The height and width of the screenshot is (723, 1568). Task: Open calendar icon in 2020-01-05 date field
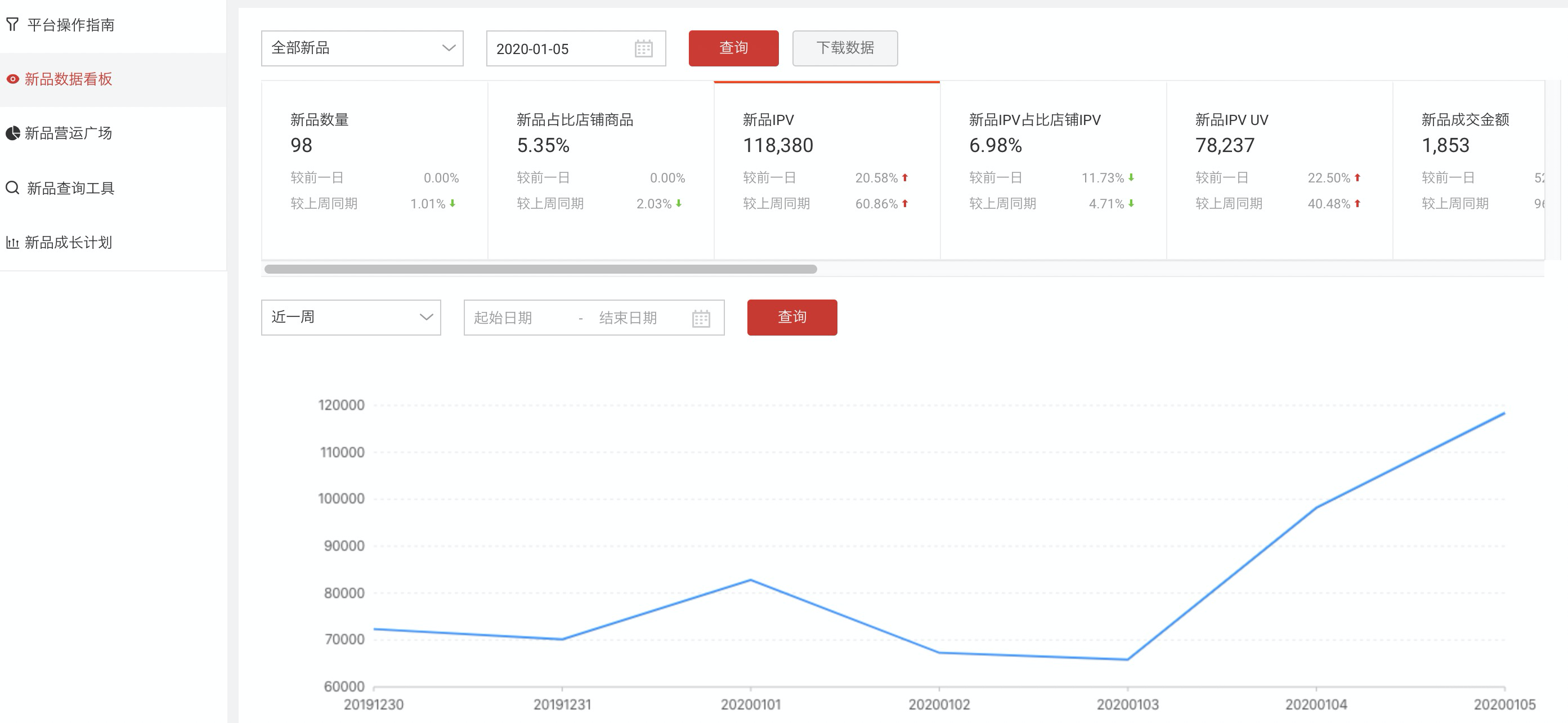pos(643,49)
